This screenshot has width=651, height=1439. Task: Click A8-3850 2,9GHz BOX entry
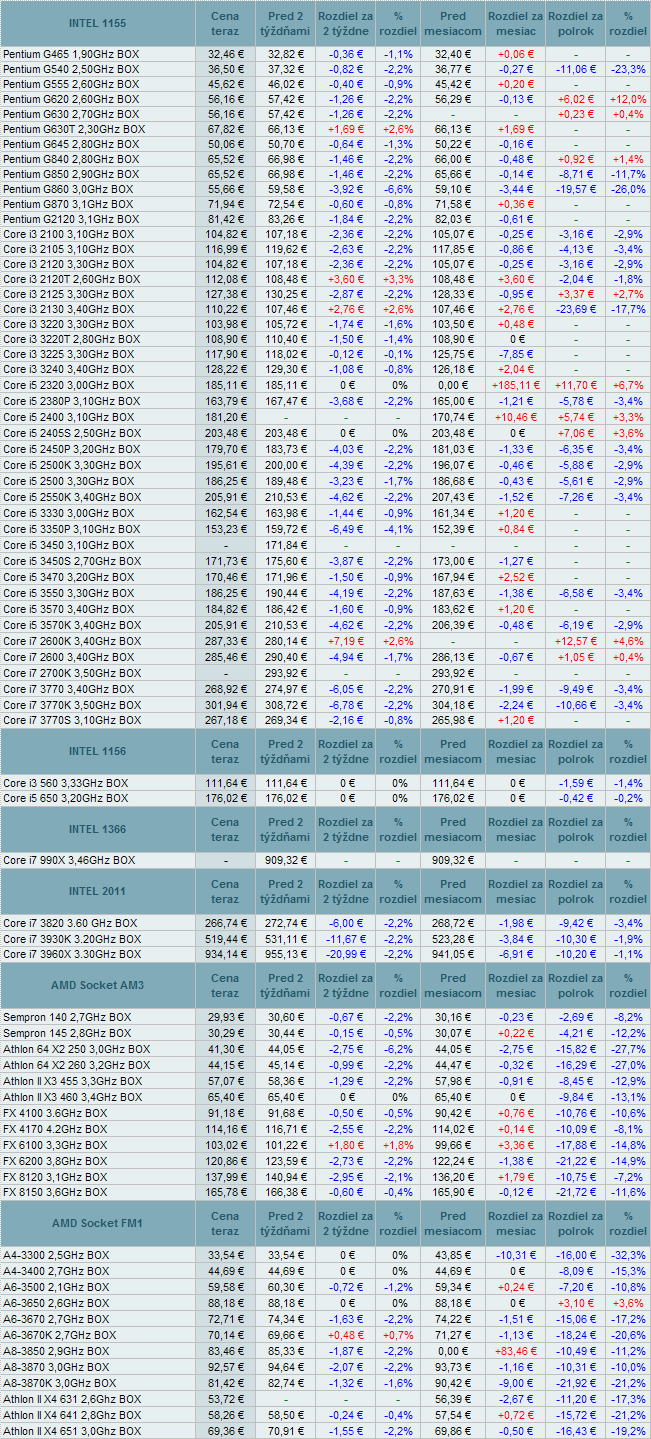[57, 1351]
